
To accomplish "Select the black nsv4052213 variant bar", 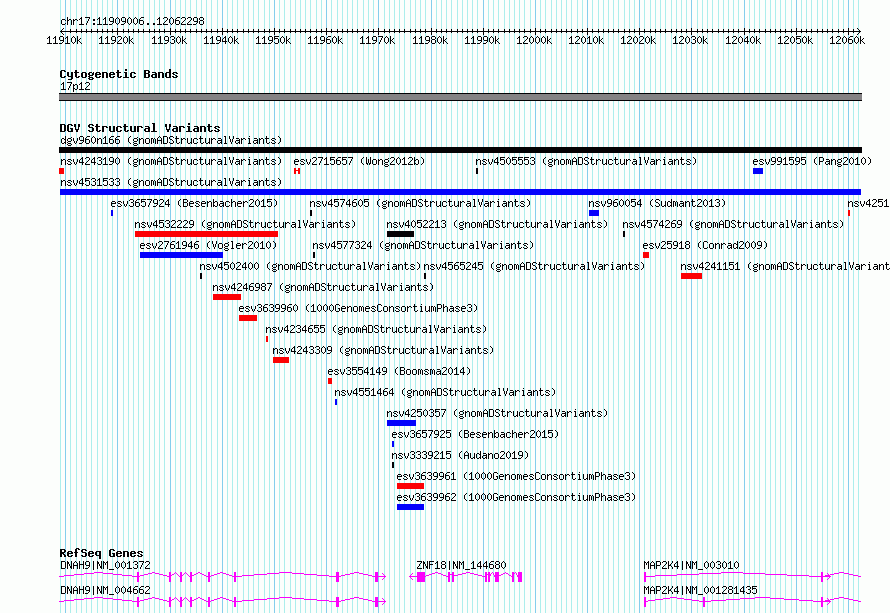I will 400,234.
